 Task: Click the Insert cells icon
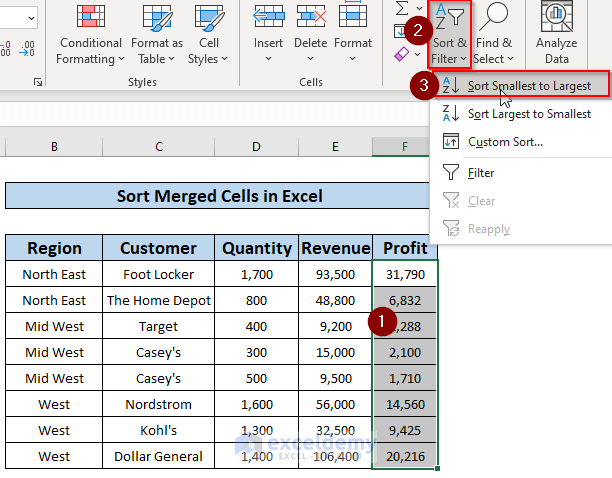click(268, 18)
